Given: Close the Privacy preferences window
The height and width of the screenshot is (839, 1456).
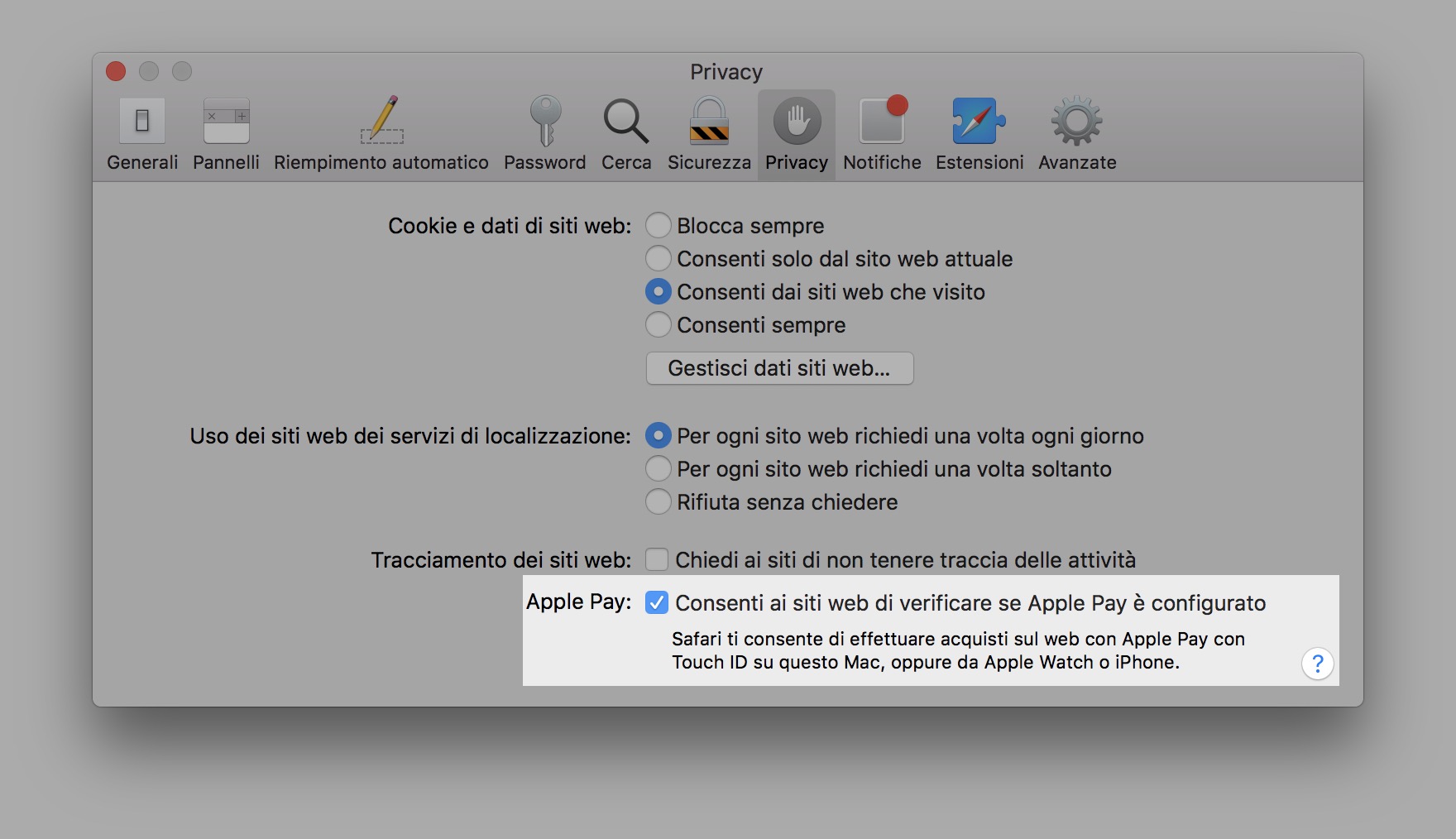Looking at the screenshot, I should point(116,71).
